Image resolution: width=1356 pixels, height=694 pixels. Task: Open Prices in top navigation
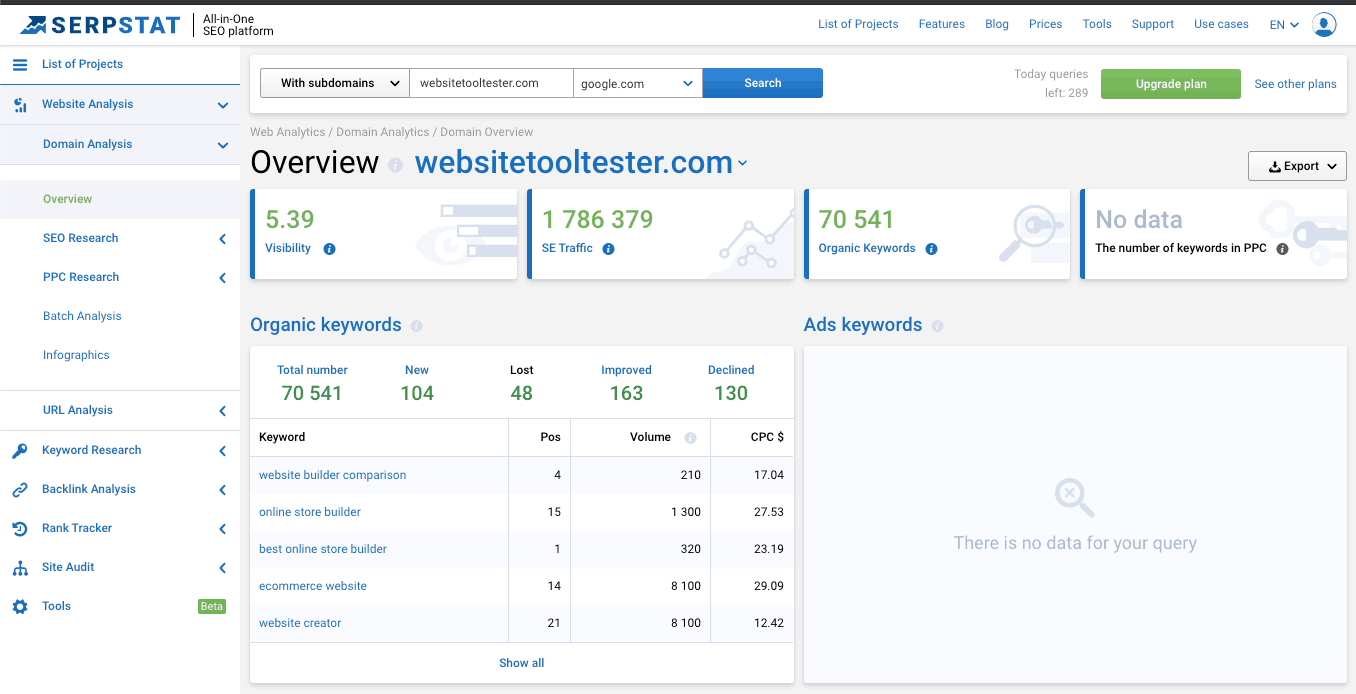click(x=1045, y=24)
